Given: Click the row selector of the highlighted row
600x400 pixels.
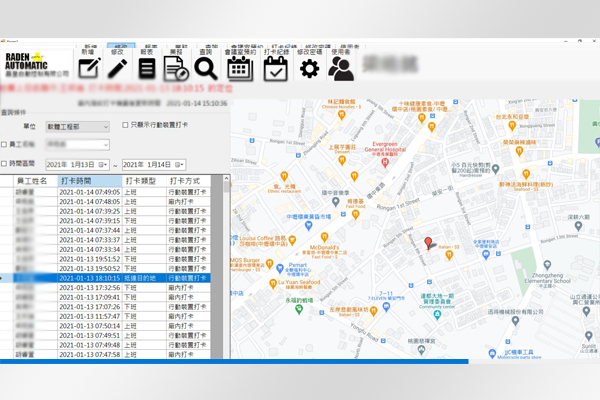Looking at the screenshot, I should 7,278.
